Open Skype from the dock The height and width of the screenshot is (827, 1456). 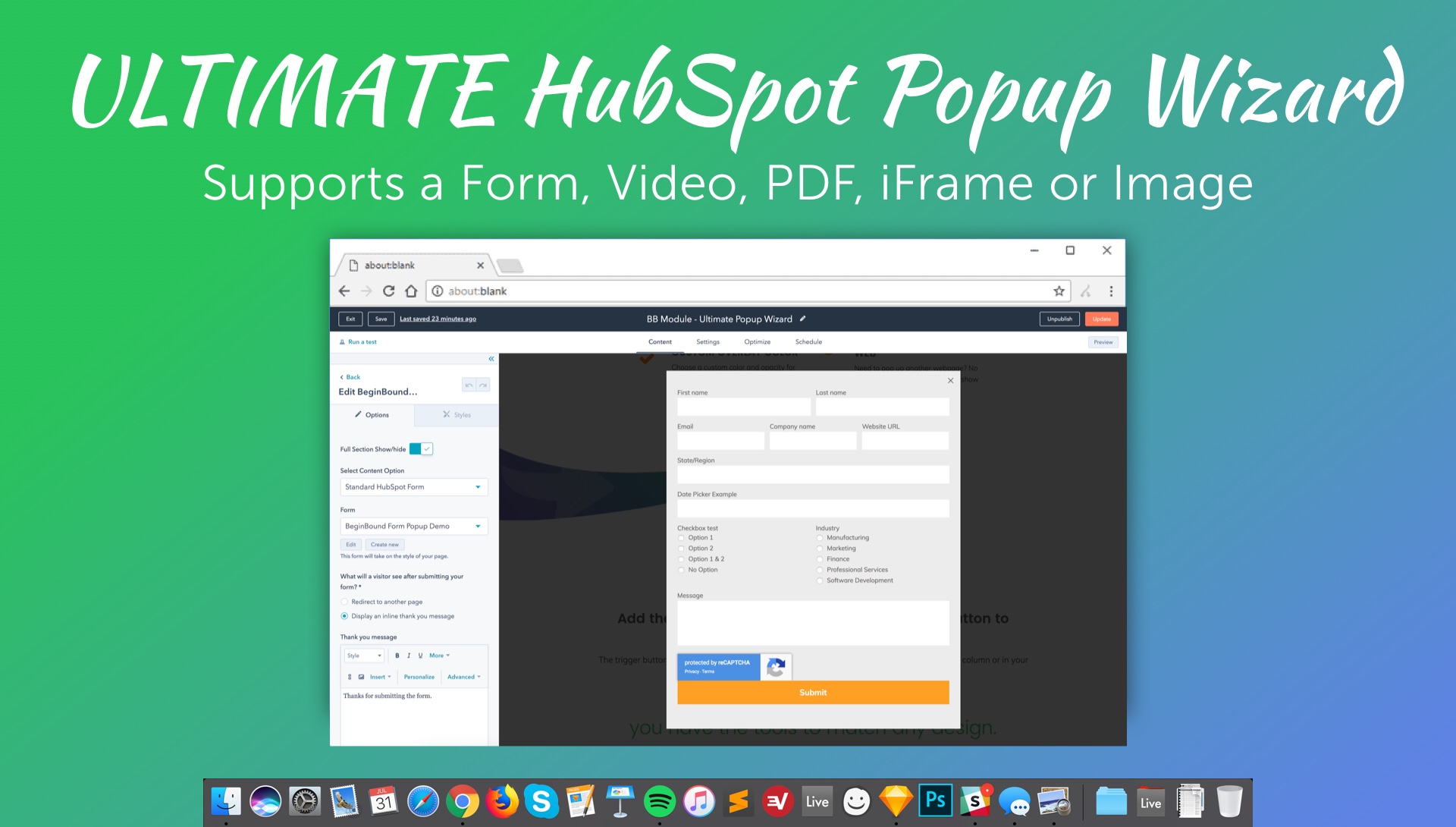[541, 801]
